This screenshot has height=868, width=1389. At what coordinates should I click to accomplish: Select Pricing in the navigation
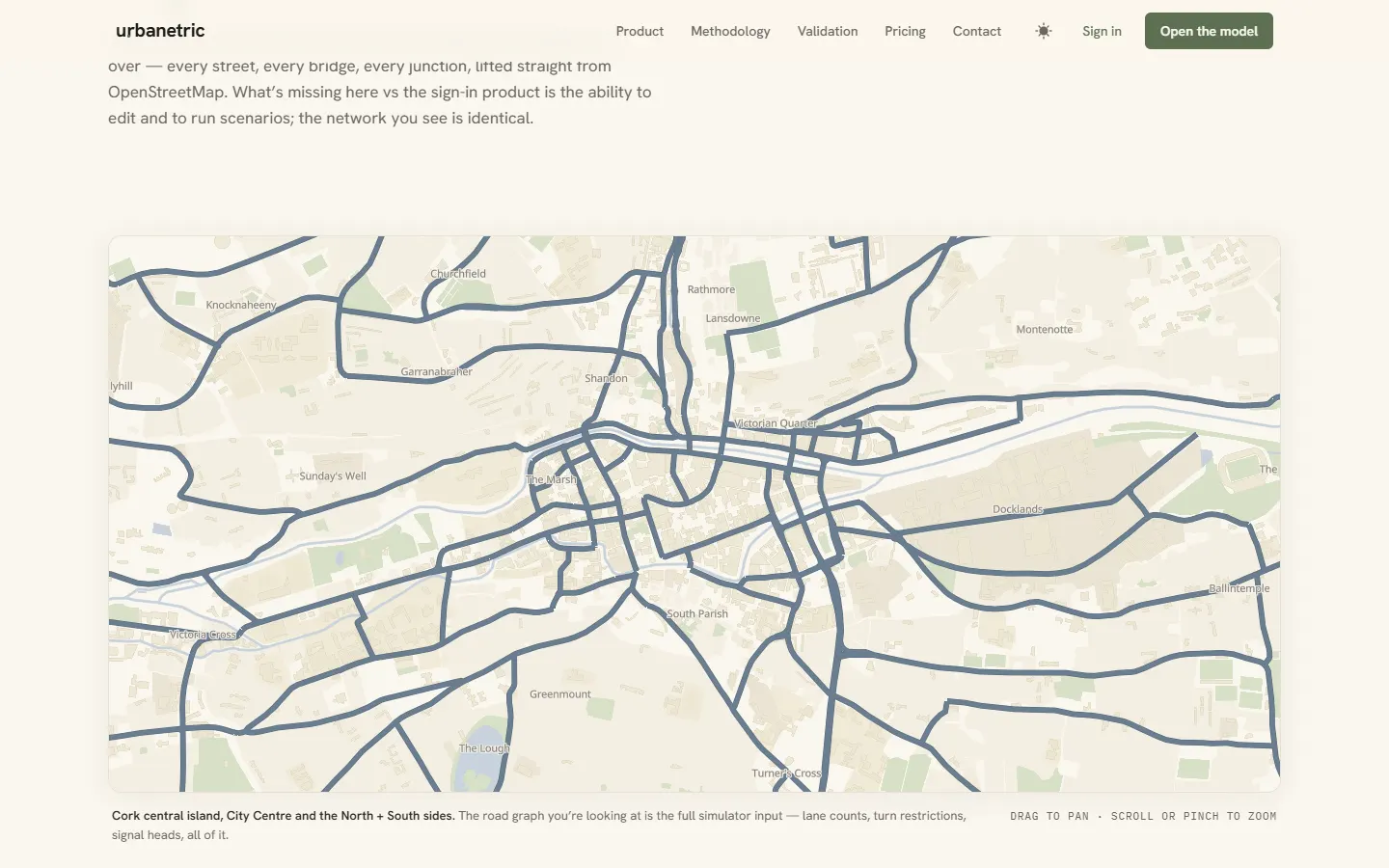coord(905,31)
